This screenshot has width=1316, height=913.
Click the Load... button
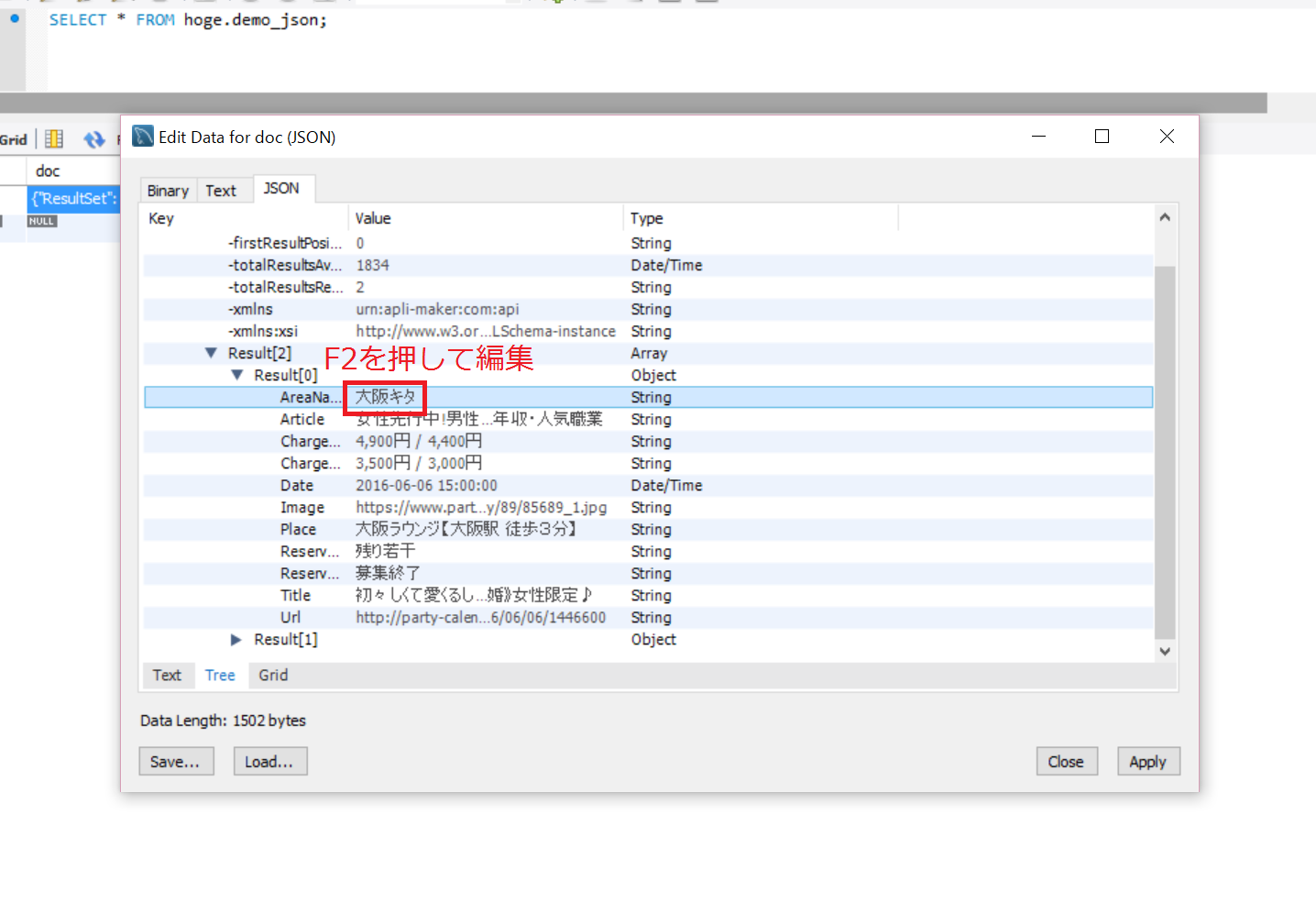[269, 762]
